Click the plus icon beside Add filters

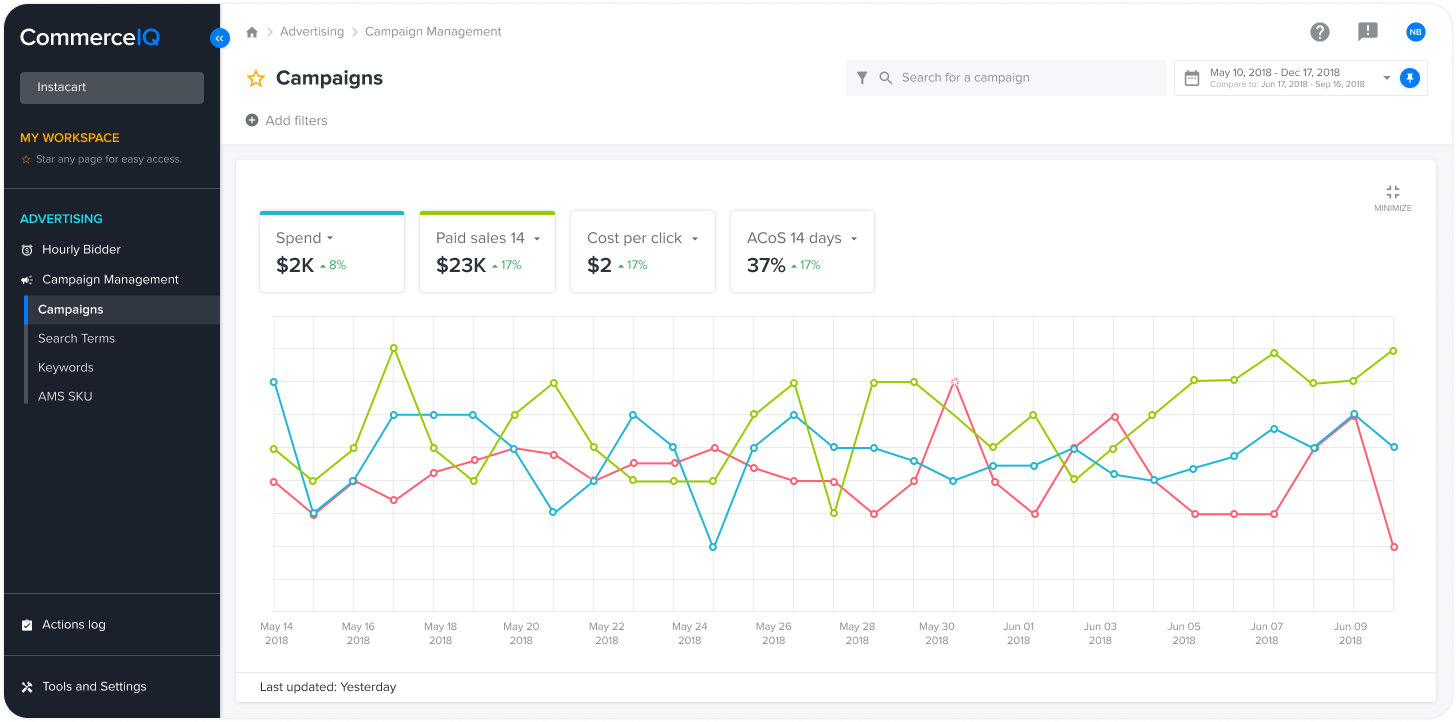(x=252, y=121)
